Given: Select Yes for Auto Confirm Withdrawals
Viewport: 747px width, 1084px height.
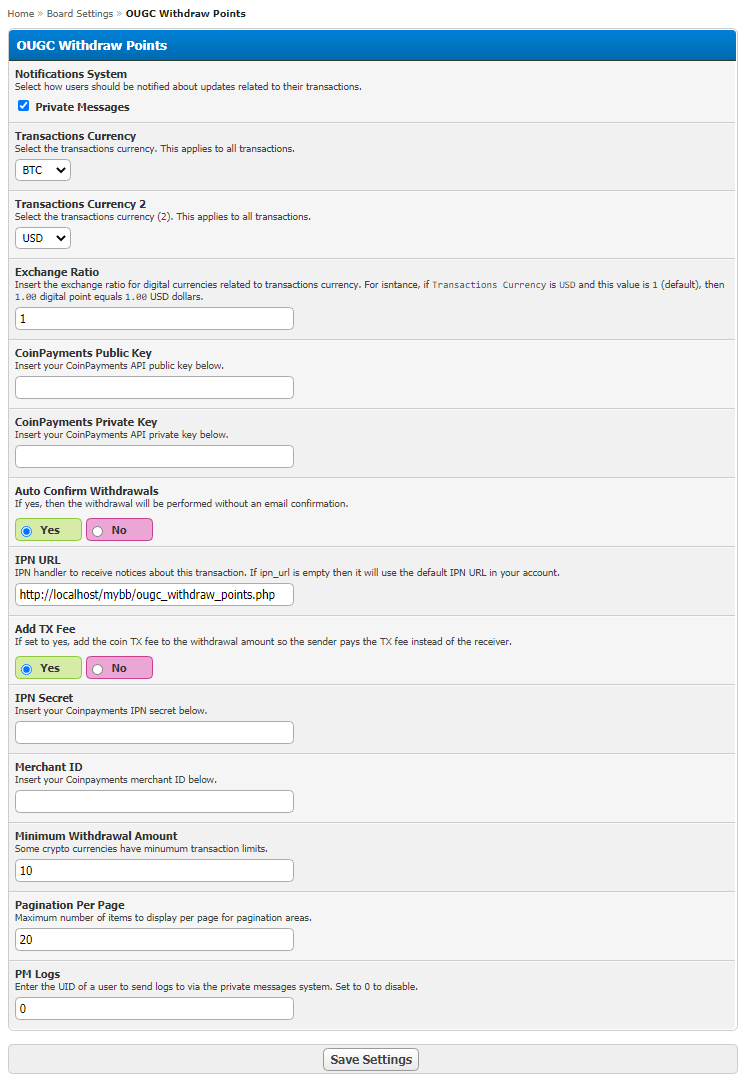Looking at the screenshot, I should click(48, 530).
